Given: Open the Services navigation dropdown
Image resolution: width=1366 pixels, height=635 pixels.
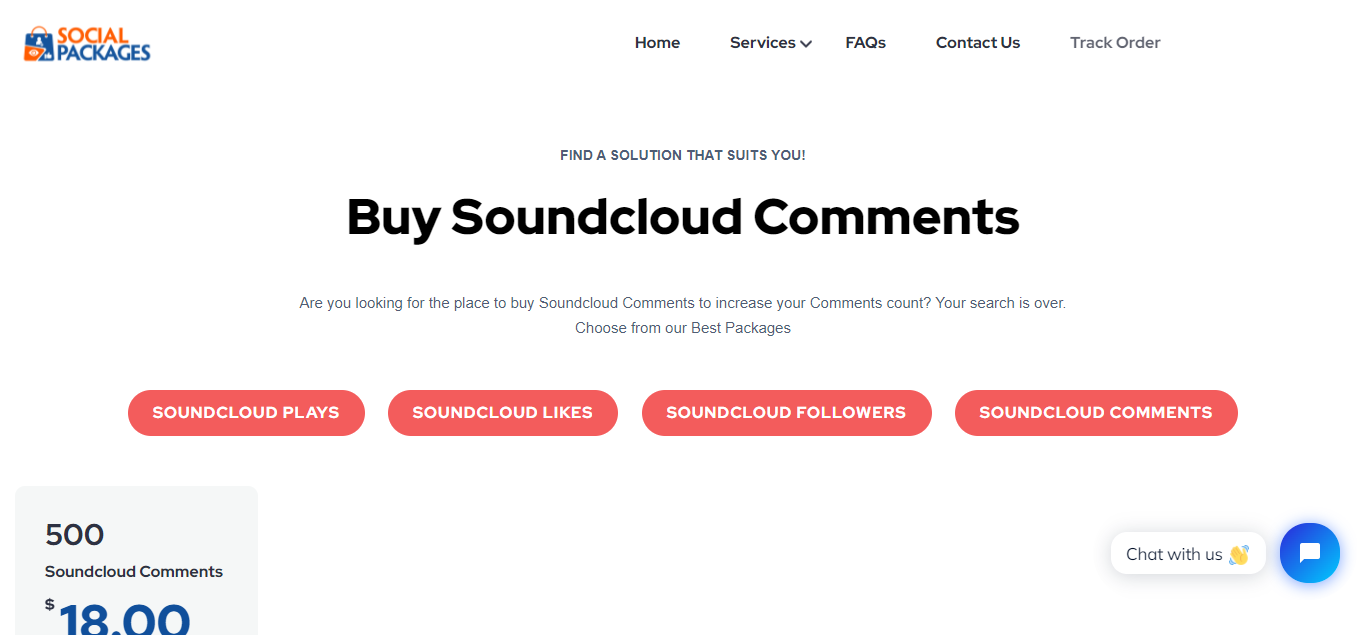Looking at the screenshot, I should point(763,42).
